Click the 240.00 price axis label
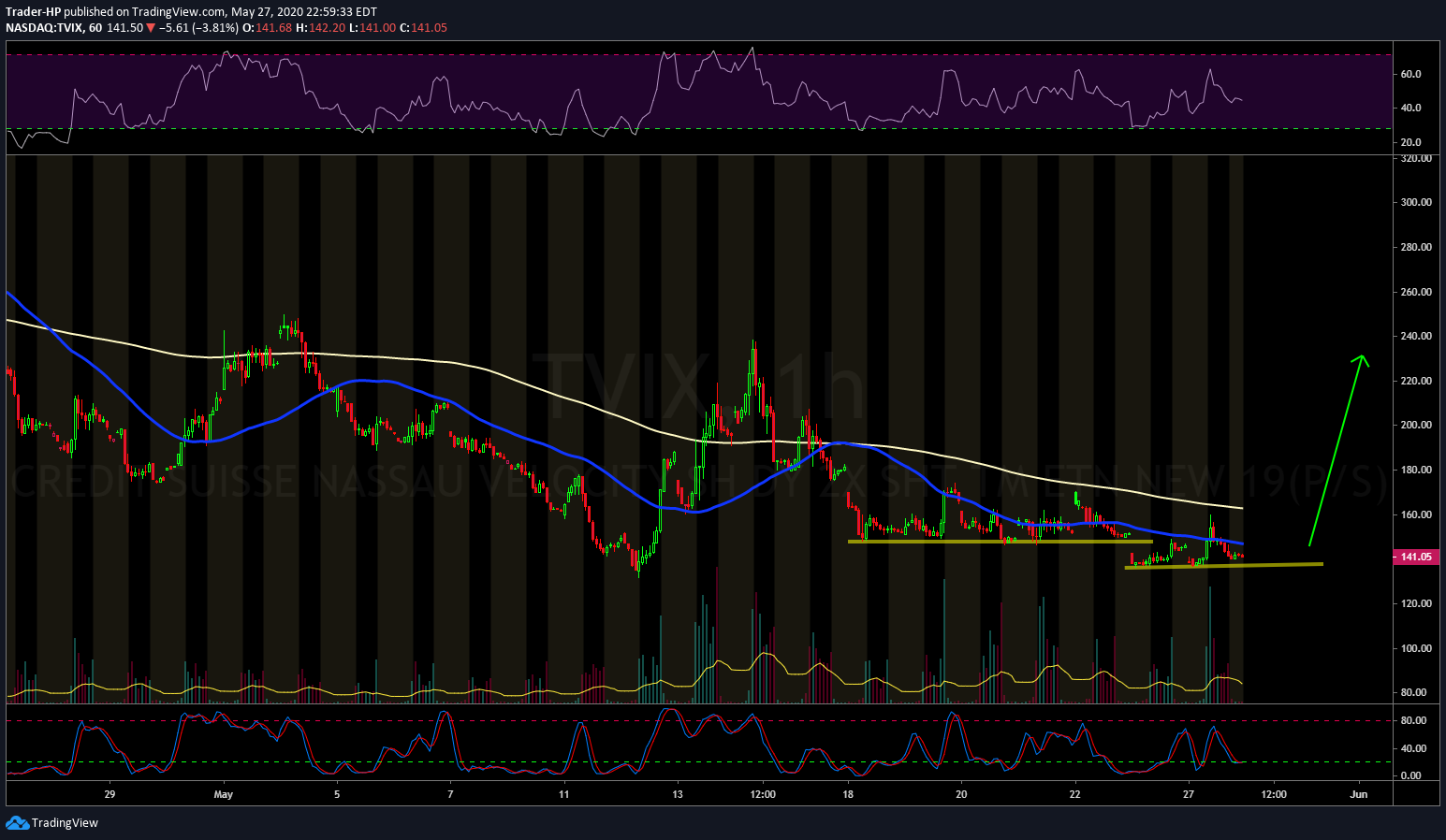 pos(1416,336)
